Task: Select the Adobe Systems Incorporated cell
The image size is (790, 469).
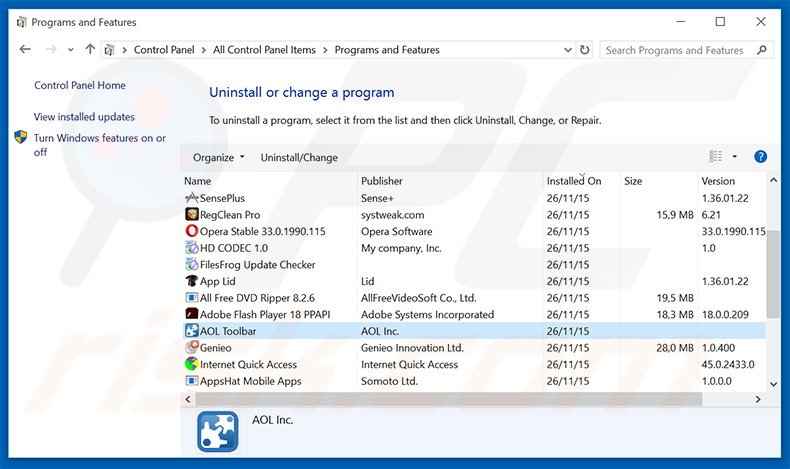Action: 427,314
